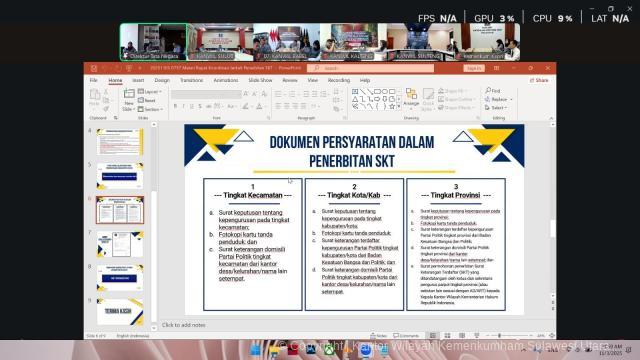Switch to the Slide Show tab

pos(260,80)
